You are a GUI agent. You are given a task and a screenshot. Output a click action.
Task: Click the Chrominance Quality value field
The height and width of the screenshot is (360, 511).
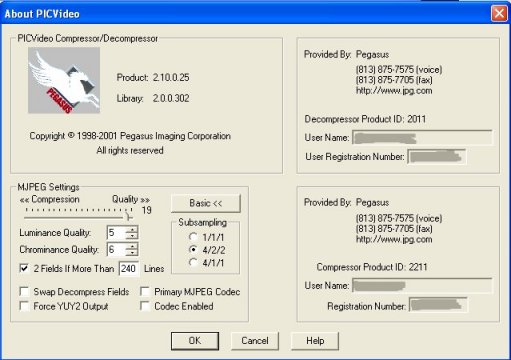(116, 249)
